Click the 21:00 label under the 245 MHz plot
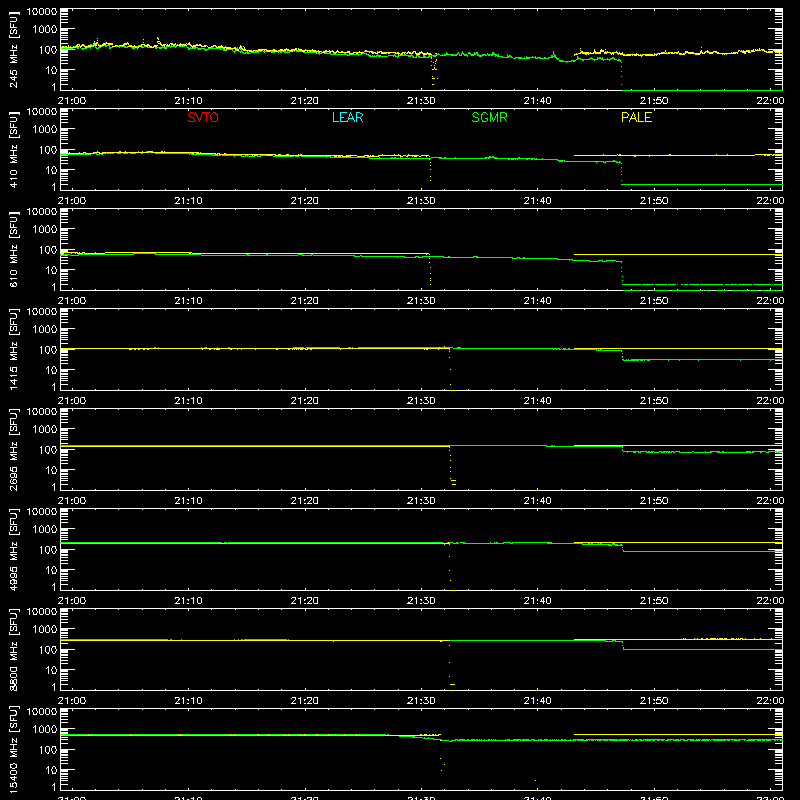 [72, 101]
